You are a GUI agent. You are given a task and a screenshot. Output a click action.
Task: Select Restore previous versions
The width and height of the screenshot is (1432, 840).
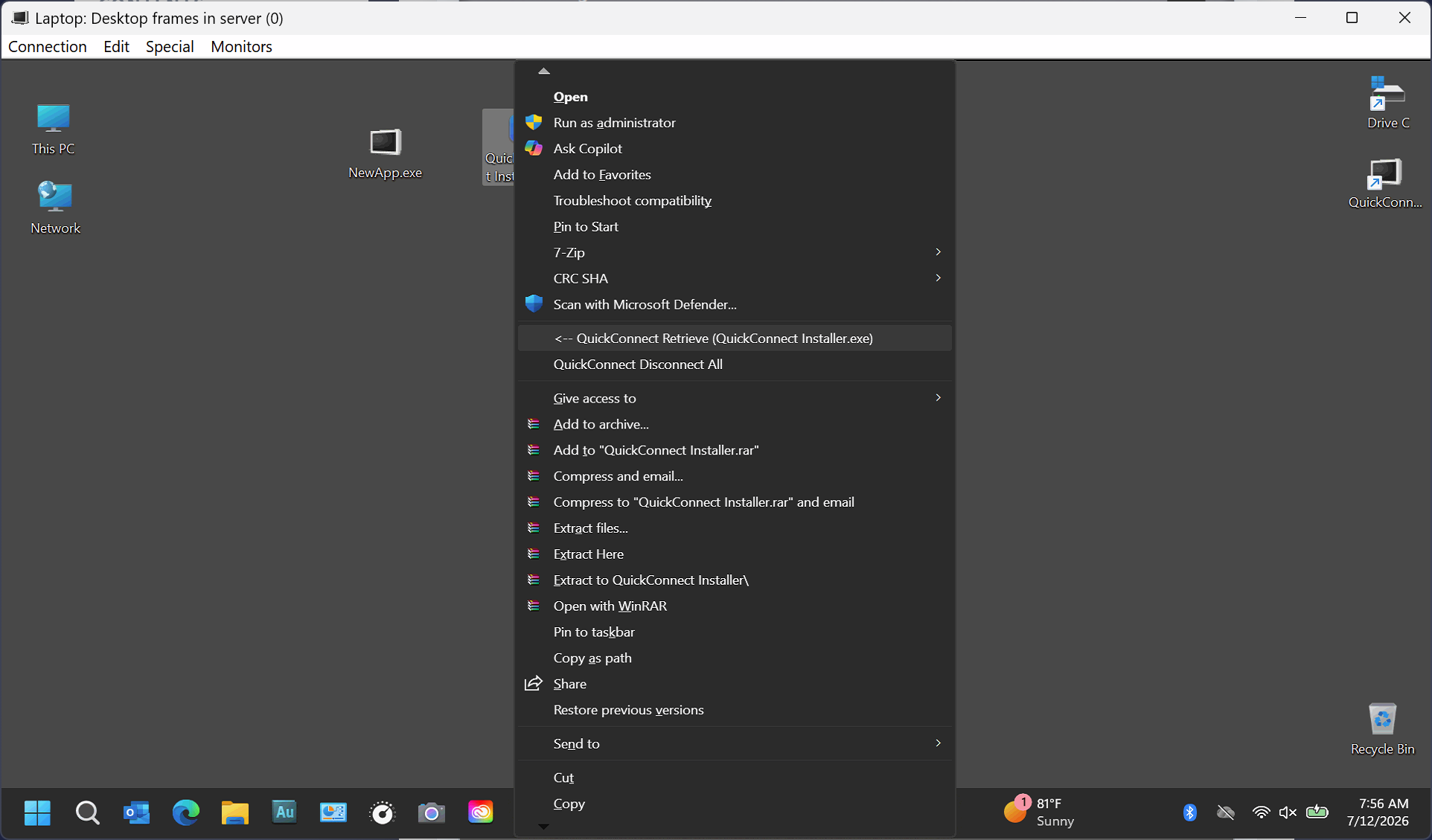point(735,711)
